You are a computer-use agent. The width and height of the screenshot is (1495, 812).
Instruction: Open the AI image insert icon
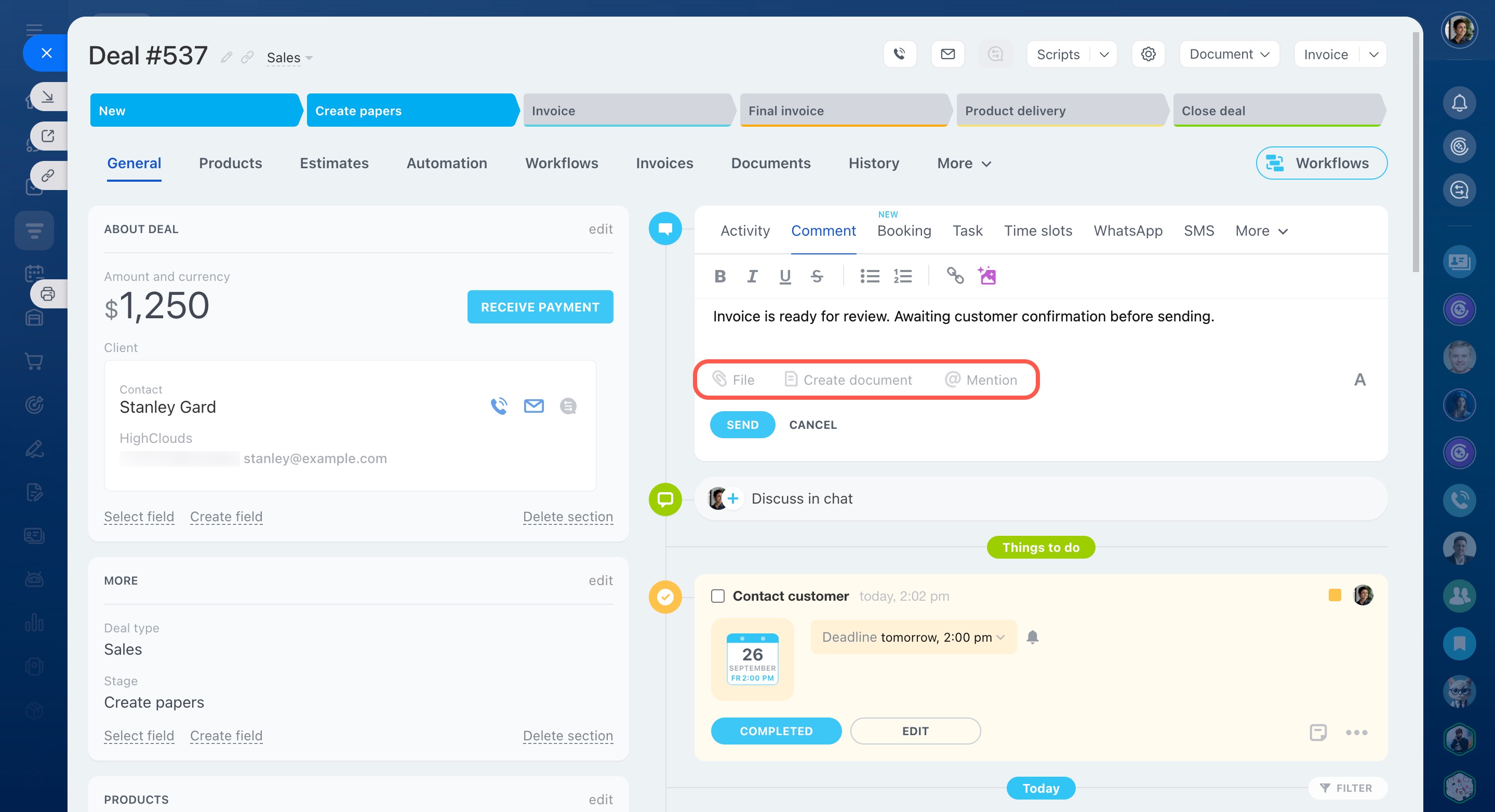coord(986,276)
